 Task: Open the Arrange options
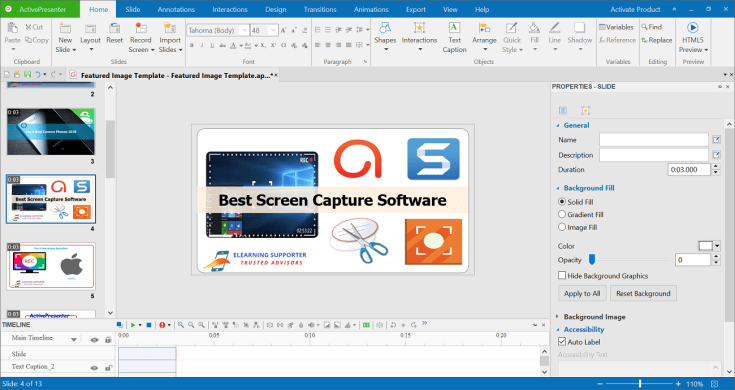click(x=484, y=37)
